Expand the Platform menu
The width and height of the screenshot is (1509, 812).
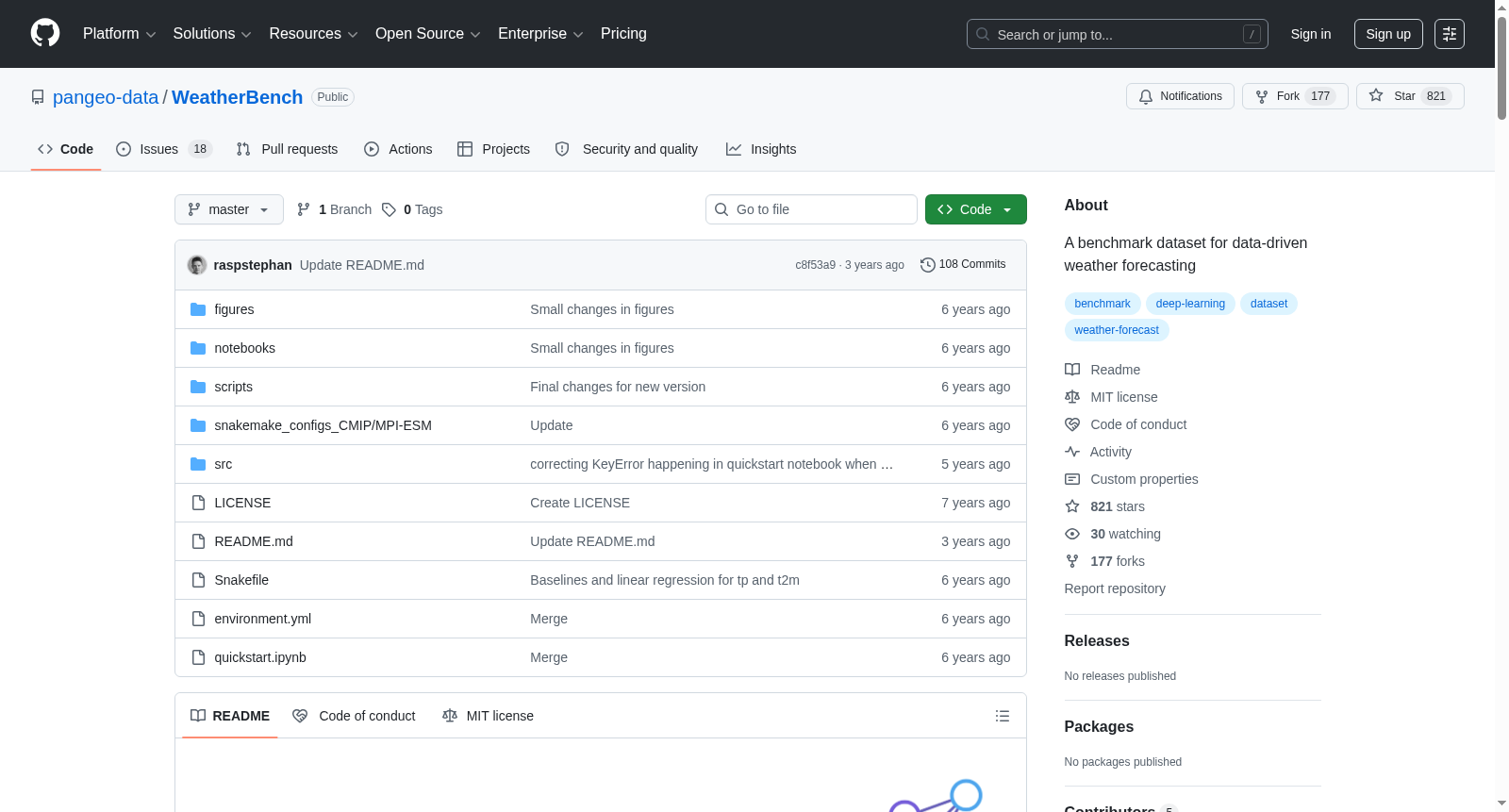[x=120, y=34]
